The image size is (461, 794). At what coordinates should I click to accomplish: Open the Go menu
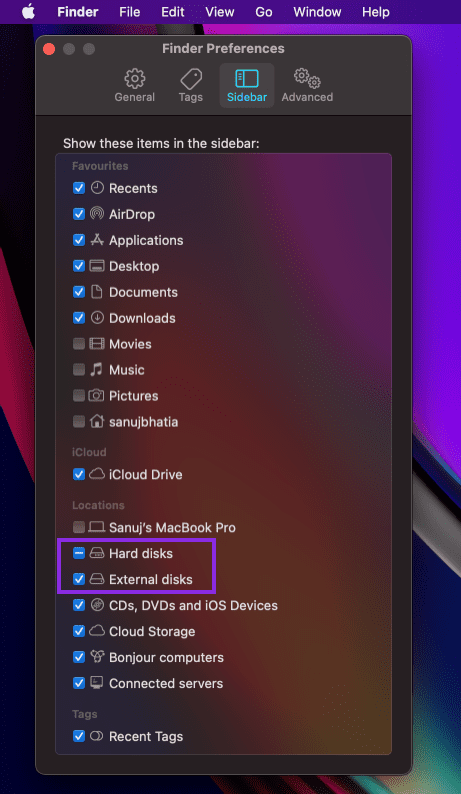pos(264,12)
